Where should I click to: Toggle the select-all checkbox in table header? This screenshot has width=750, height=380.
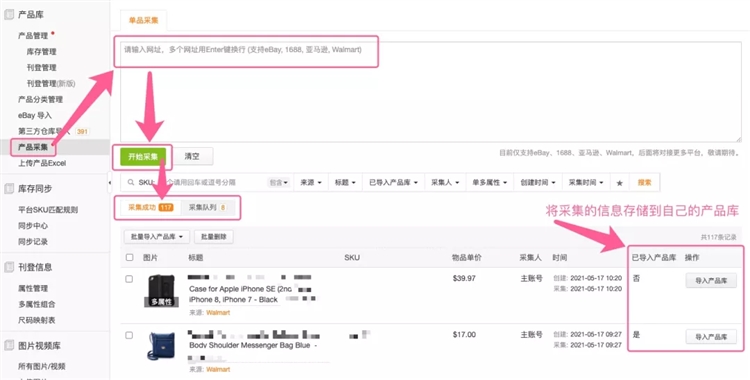[x=129, y=257]
